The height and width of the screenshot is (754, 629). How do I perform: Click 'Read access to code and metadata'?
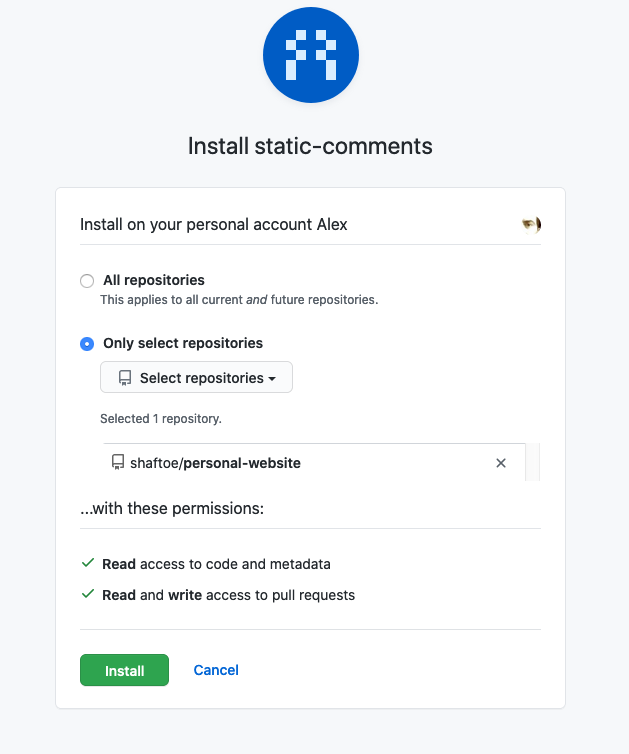(216, 564)
